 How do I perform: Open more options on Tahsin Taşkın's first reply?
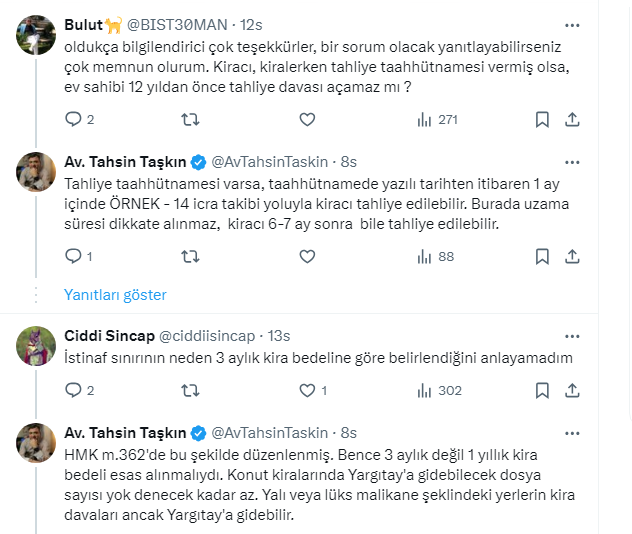[571, 160]
